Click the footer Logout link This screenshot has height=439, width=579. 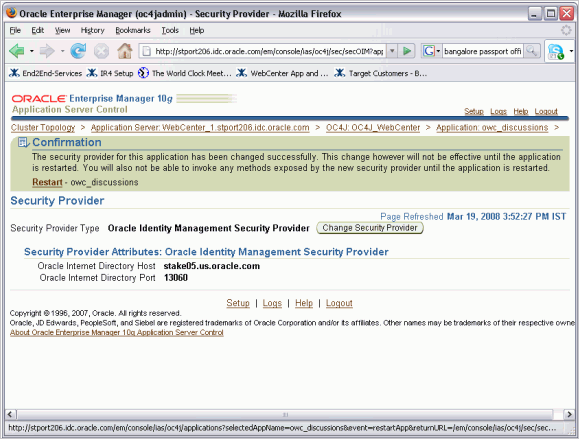pyautogui.click(x=339, y=303)
